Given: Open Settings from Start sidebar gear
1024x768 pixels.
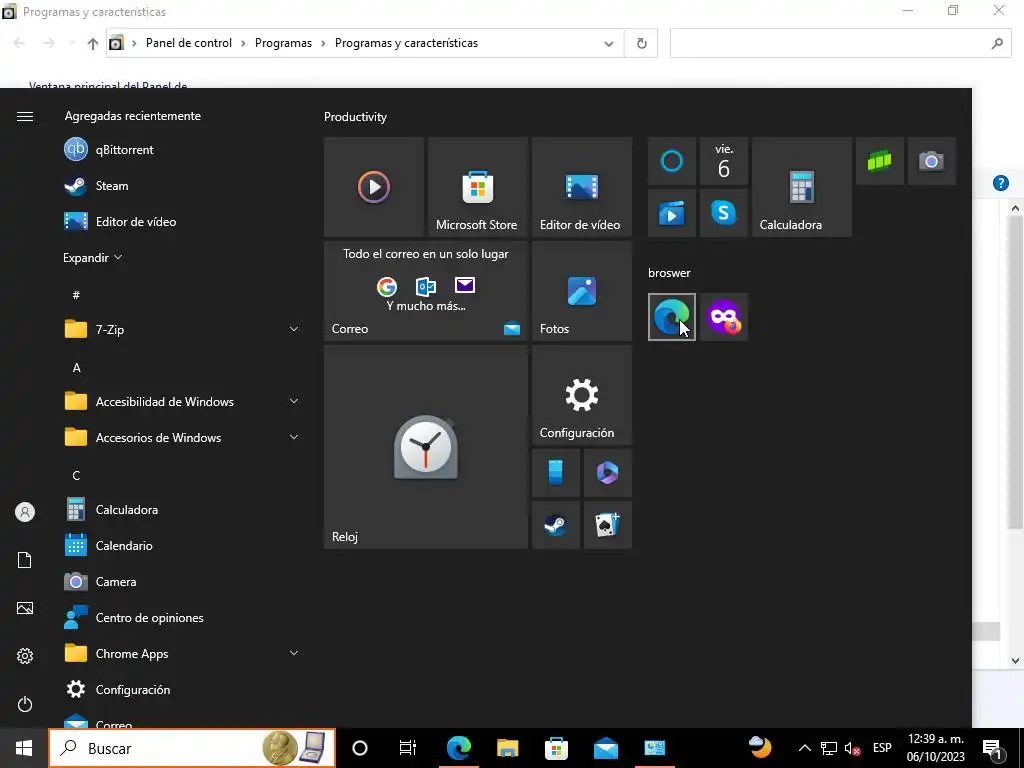Looking at the screenshot, I should tap(25, 656).
